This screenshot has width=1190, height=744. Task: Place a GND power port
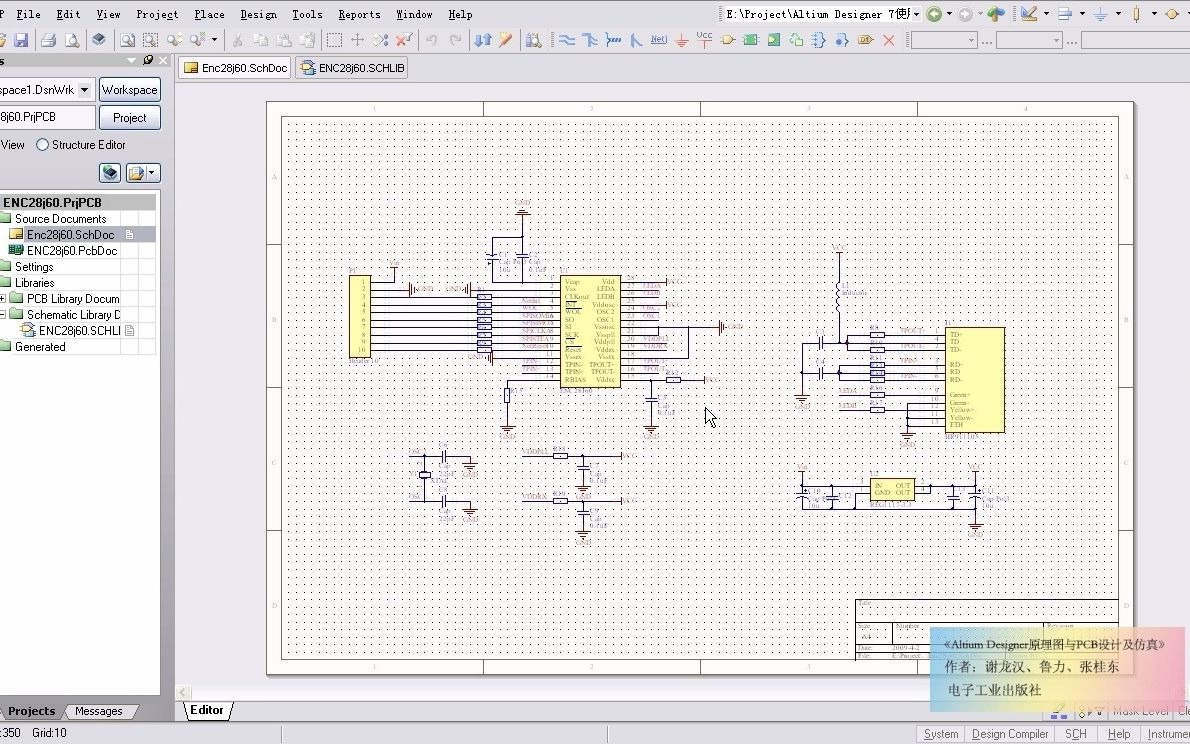[684, 39]
